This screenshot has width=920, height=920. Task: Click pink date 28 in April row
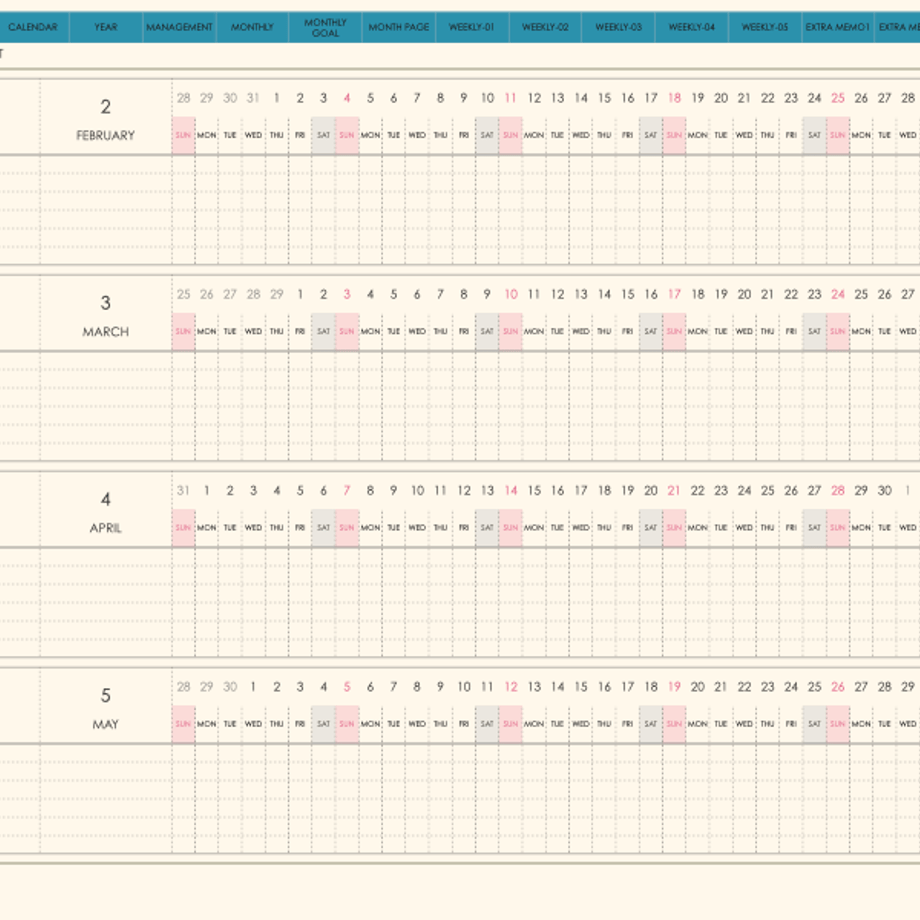click(838, 491)
